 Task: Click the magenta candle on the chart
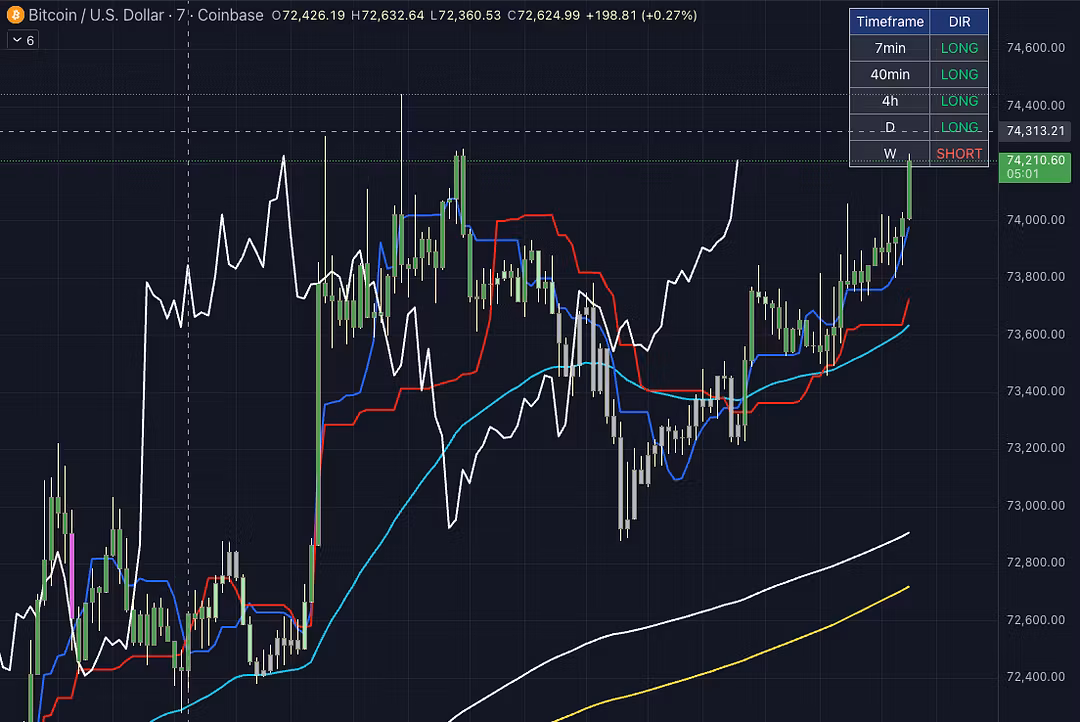tap(73, 552)
